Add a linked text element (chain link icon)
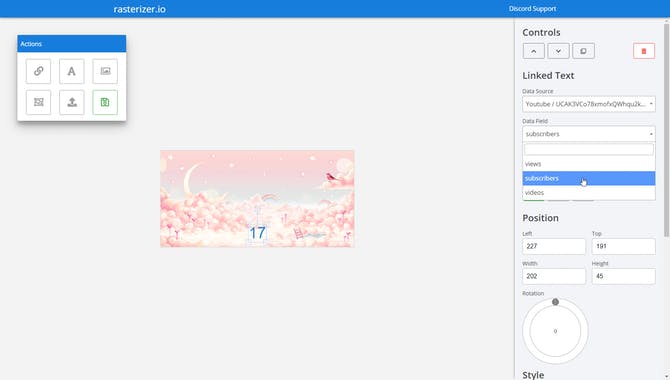 (38, 71)
